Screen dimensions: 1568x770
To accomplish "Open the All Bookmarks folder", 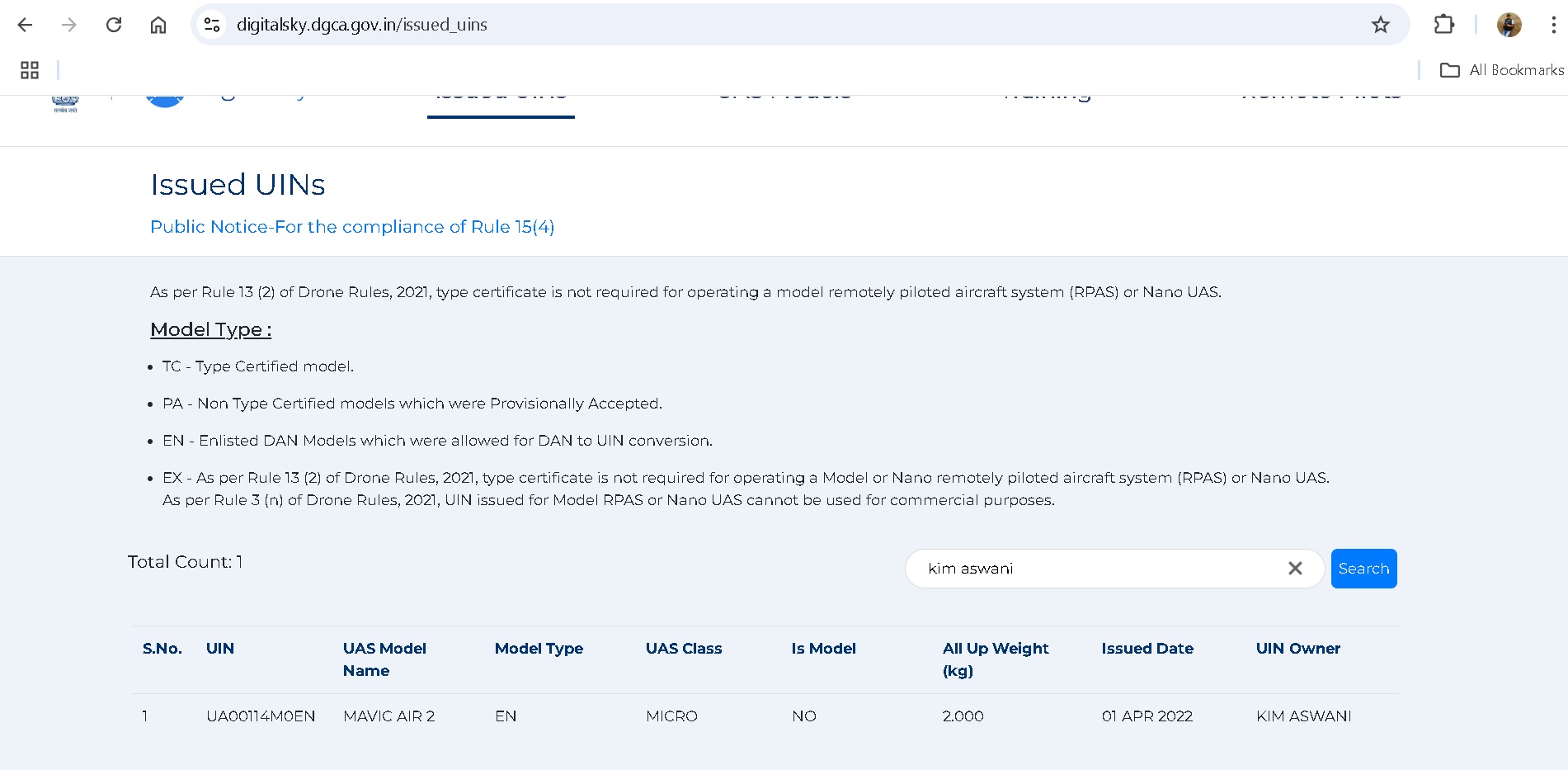I will coord(1501,70).
